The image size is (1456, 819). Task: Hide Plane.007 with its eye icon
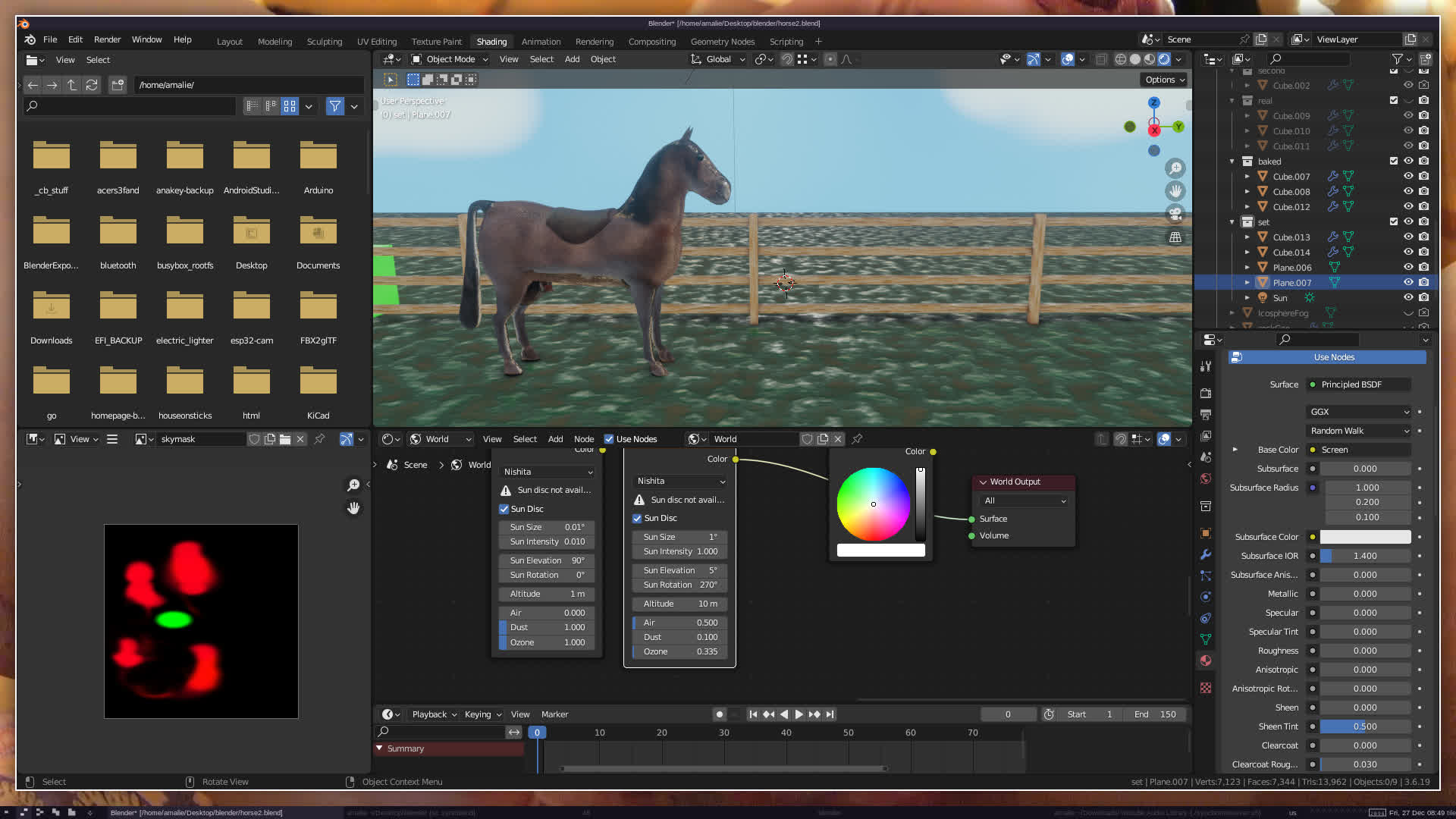click(x=1408, y=282)
